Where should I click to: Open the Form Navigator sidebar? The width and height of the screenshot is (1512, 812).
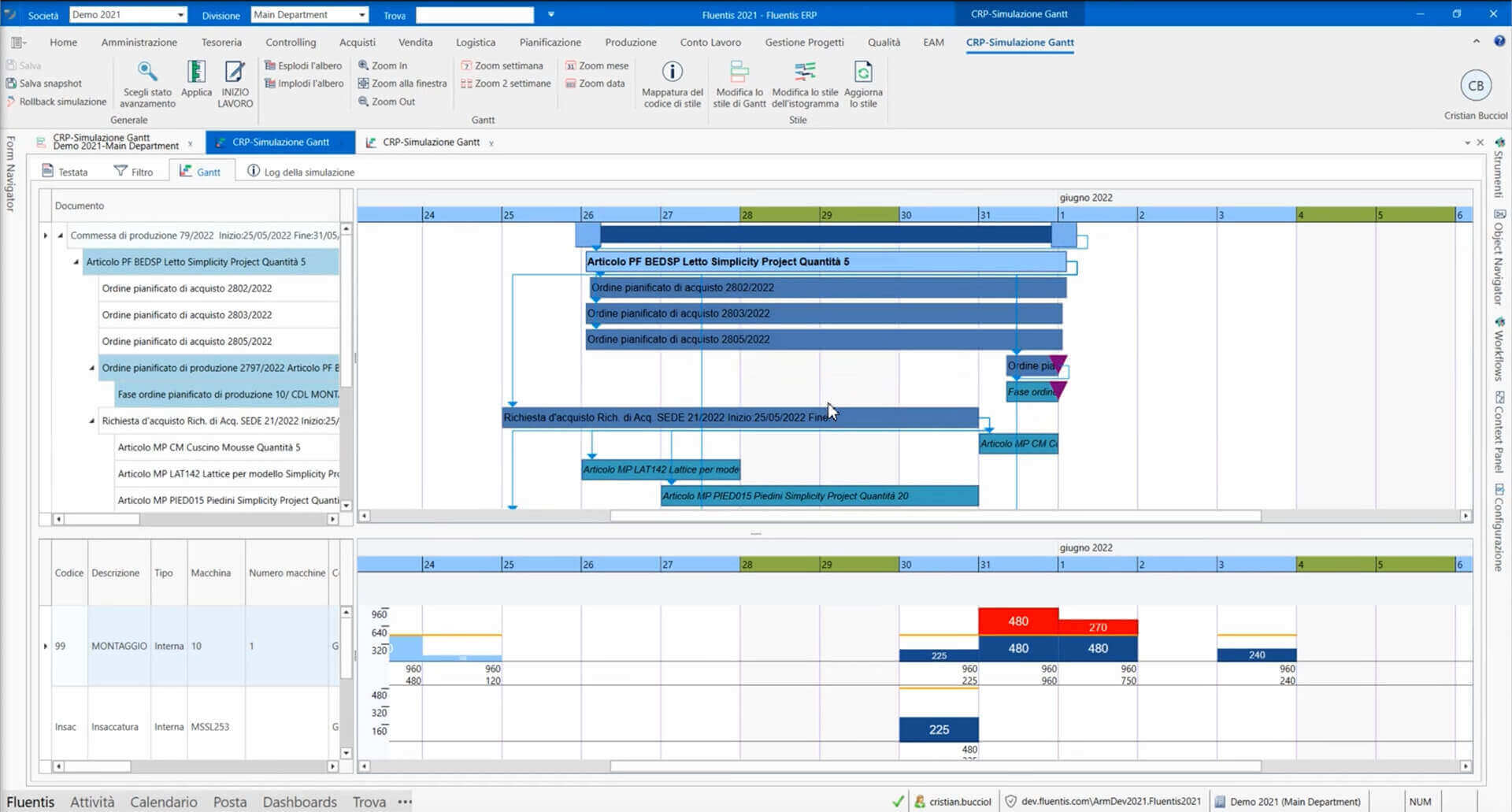pyautogui.click(x=10, y=173)
